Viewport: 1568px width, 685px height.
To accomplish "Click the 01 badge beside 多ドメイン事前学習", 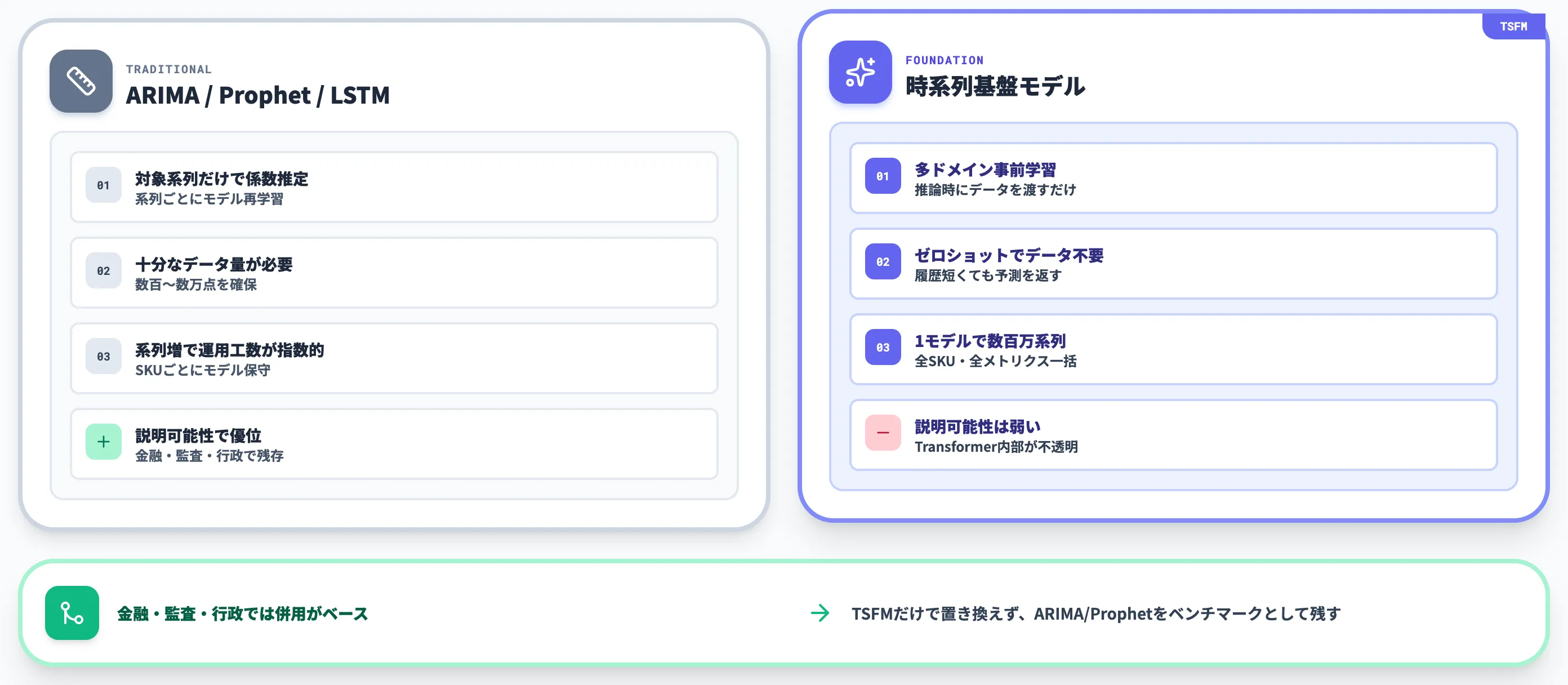I will pyautogui.click(x=883, y=176).
